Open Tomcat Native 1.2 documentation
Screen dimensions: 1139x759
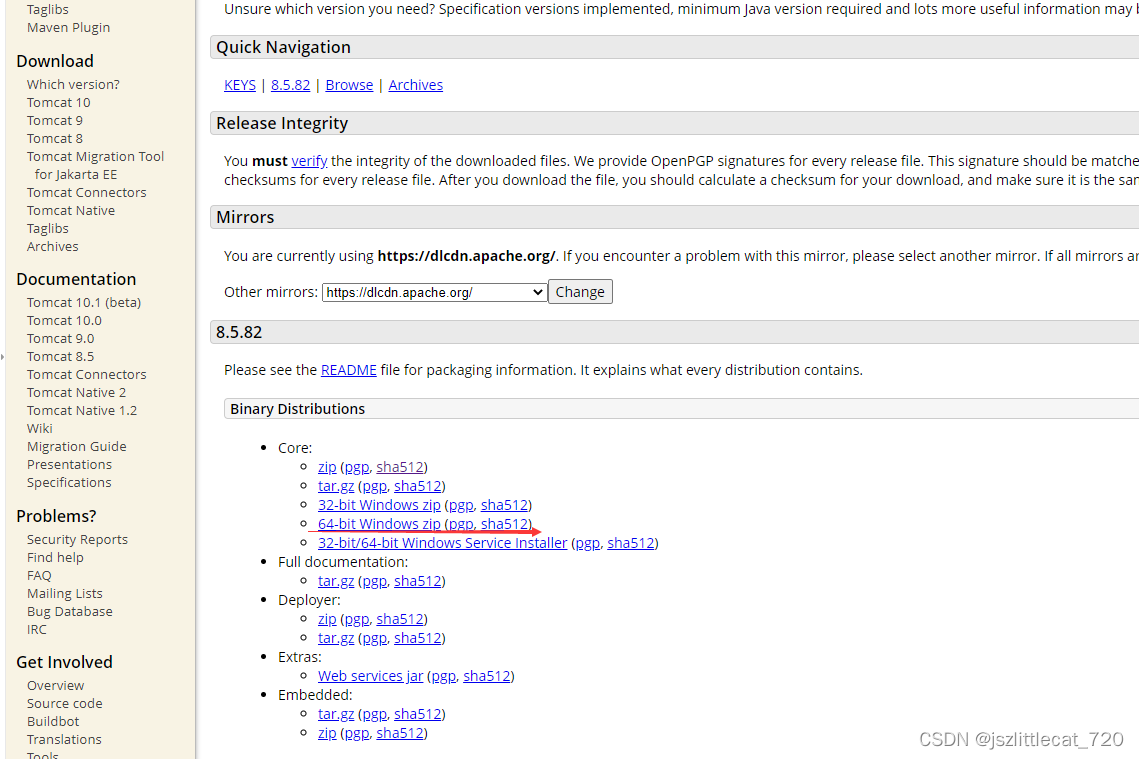(82, 410)
